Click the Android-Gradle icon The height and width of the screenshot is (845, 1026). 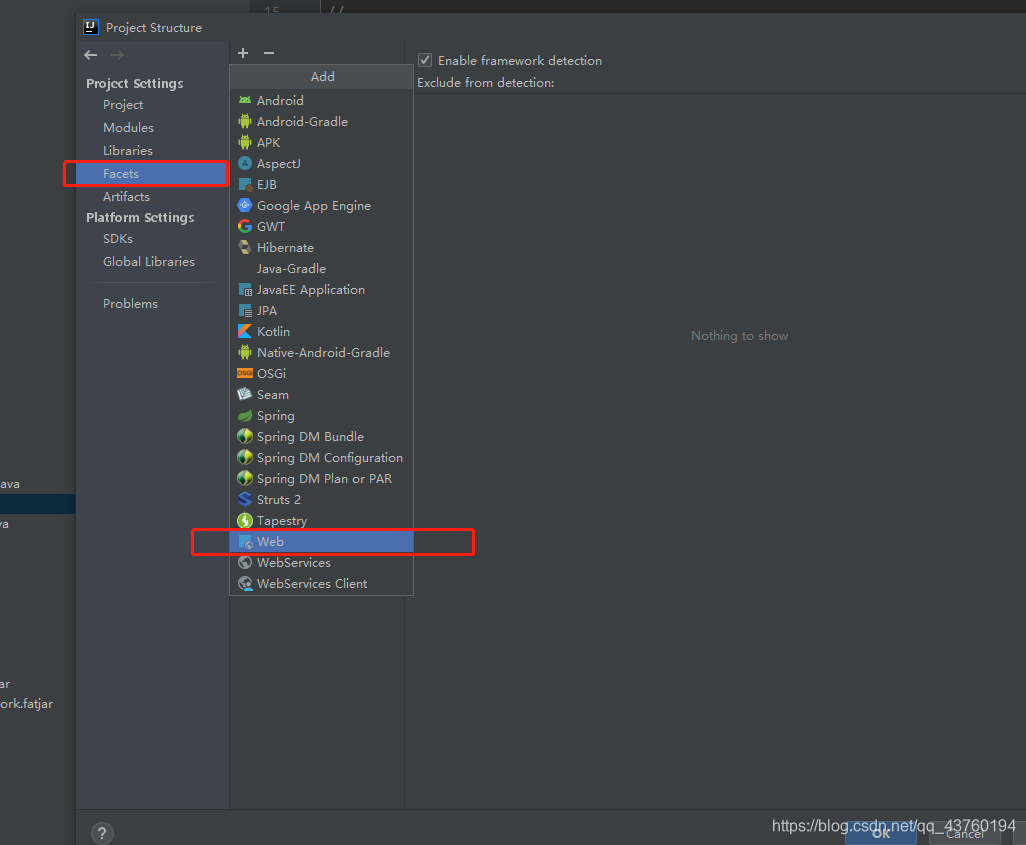245,121
